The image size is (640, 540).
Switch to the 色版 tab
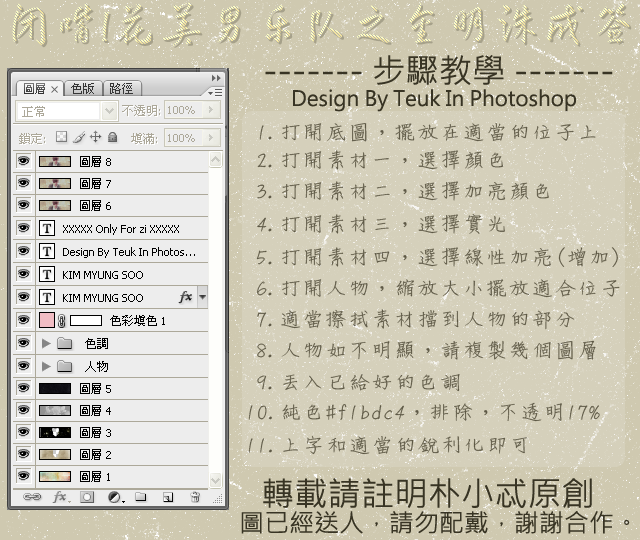click(x=84, y=88)
